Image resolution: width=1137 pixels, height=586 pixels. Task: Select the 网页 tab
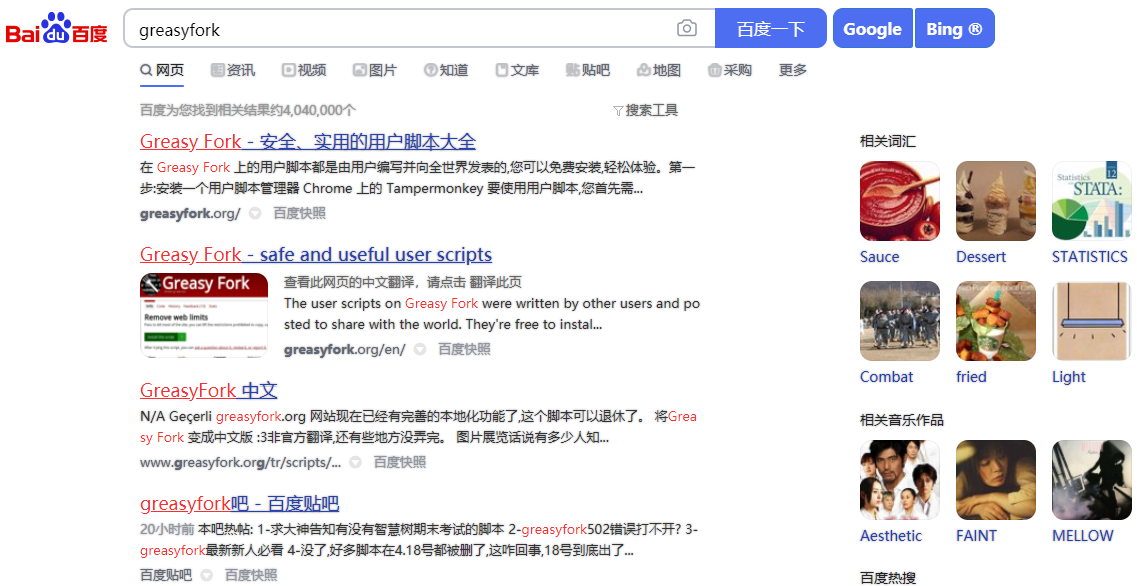tap(162, 70)
